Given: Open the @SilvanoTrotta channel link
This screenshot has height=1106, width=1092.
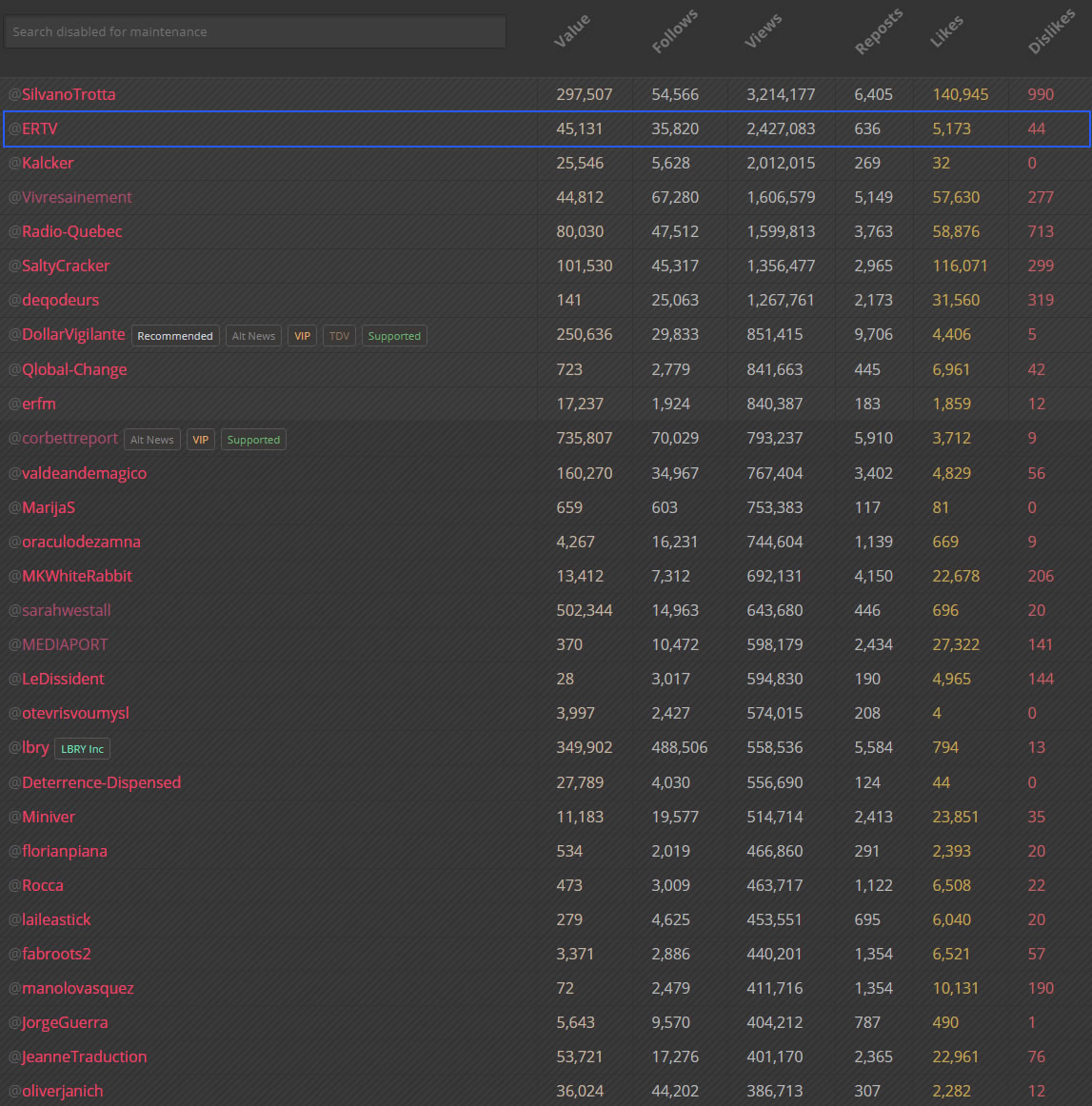Looking at the screenshot, I should pyautogui.click(x=62, y=94).
